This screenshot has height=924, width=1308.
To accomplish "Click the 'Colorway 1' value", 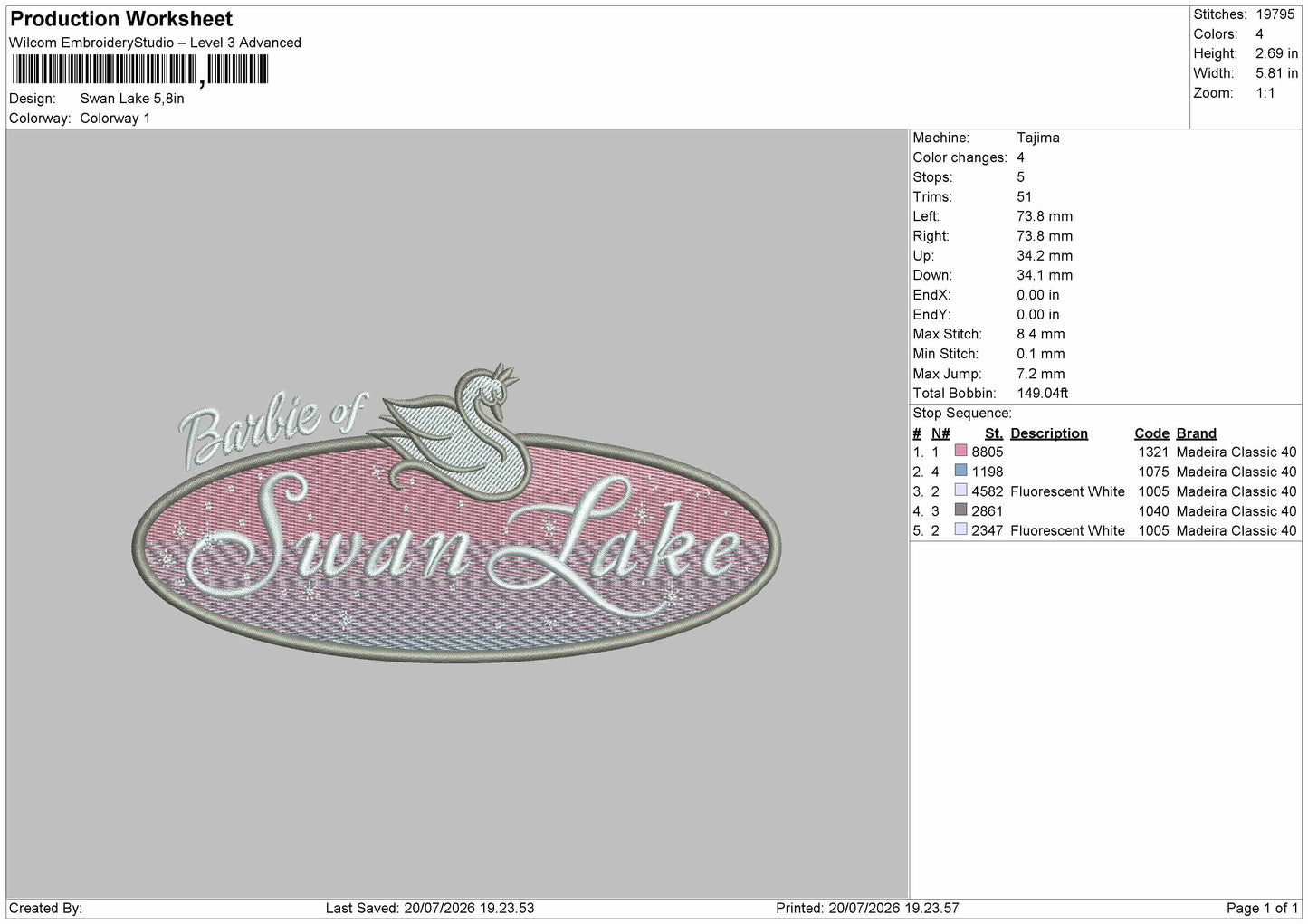I will 115,119.
